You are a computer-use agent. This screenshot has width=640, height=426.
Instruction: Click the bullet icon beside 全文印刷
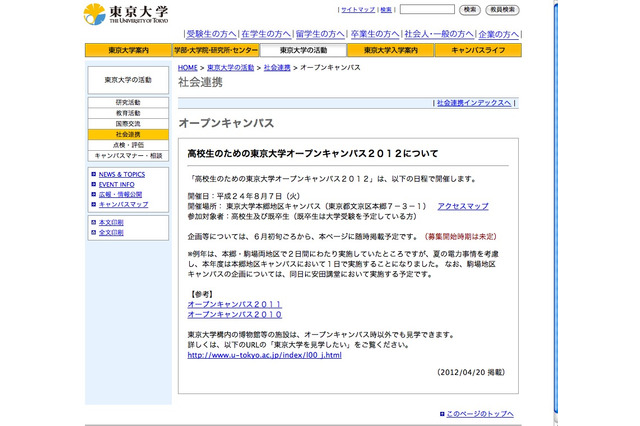point(93,233)
